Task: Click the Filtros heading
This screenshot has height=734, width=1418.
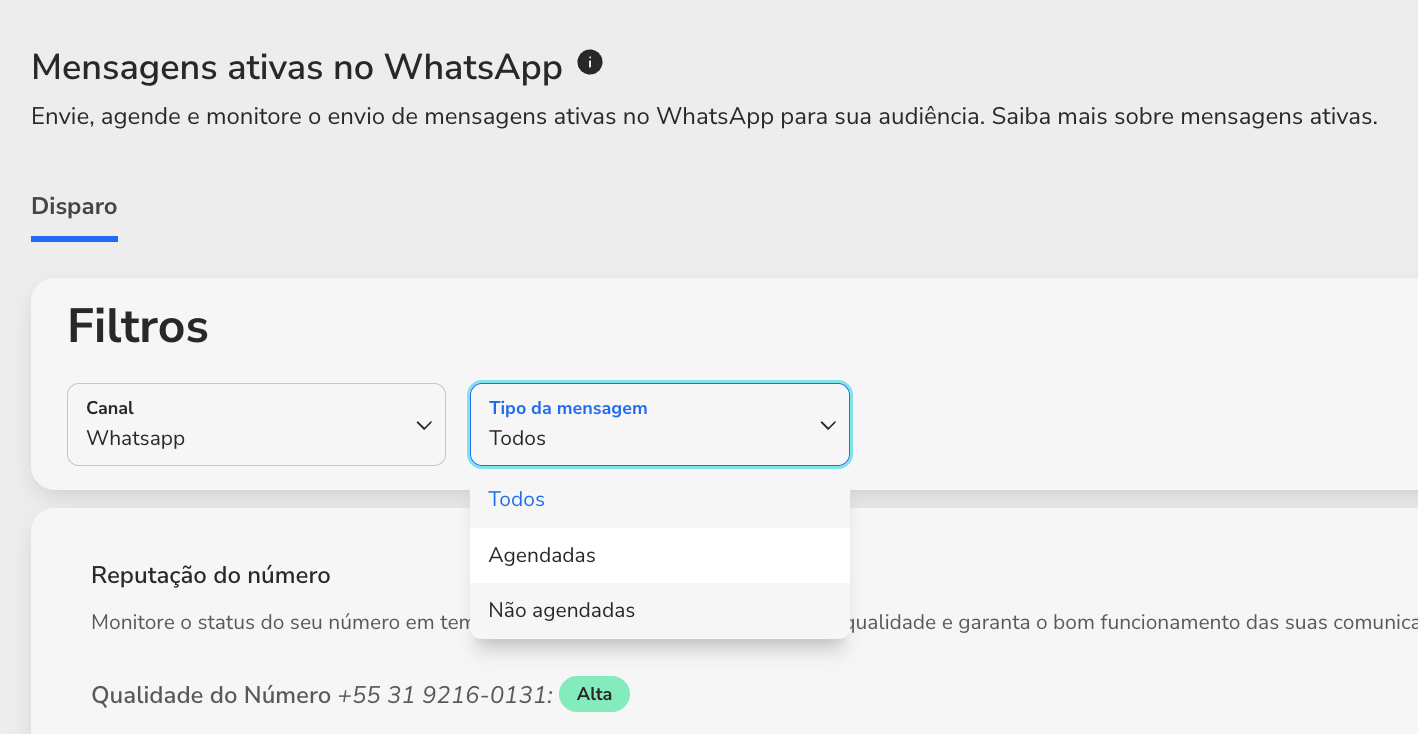Action: (138, 326)
